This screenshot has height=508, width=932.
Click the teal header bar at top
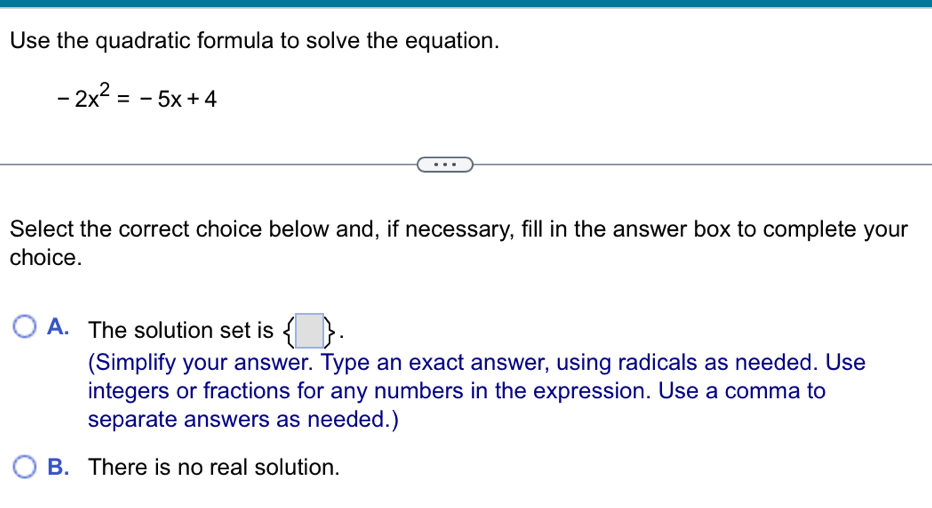(466, 4)
